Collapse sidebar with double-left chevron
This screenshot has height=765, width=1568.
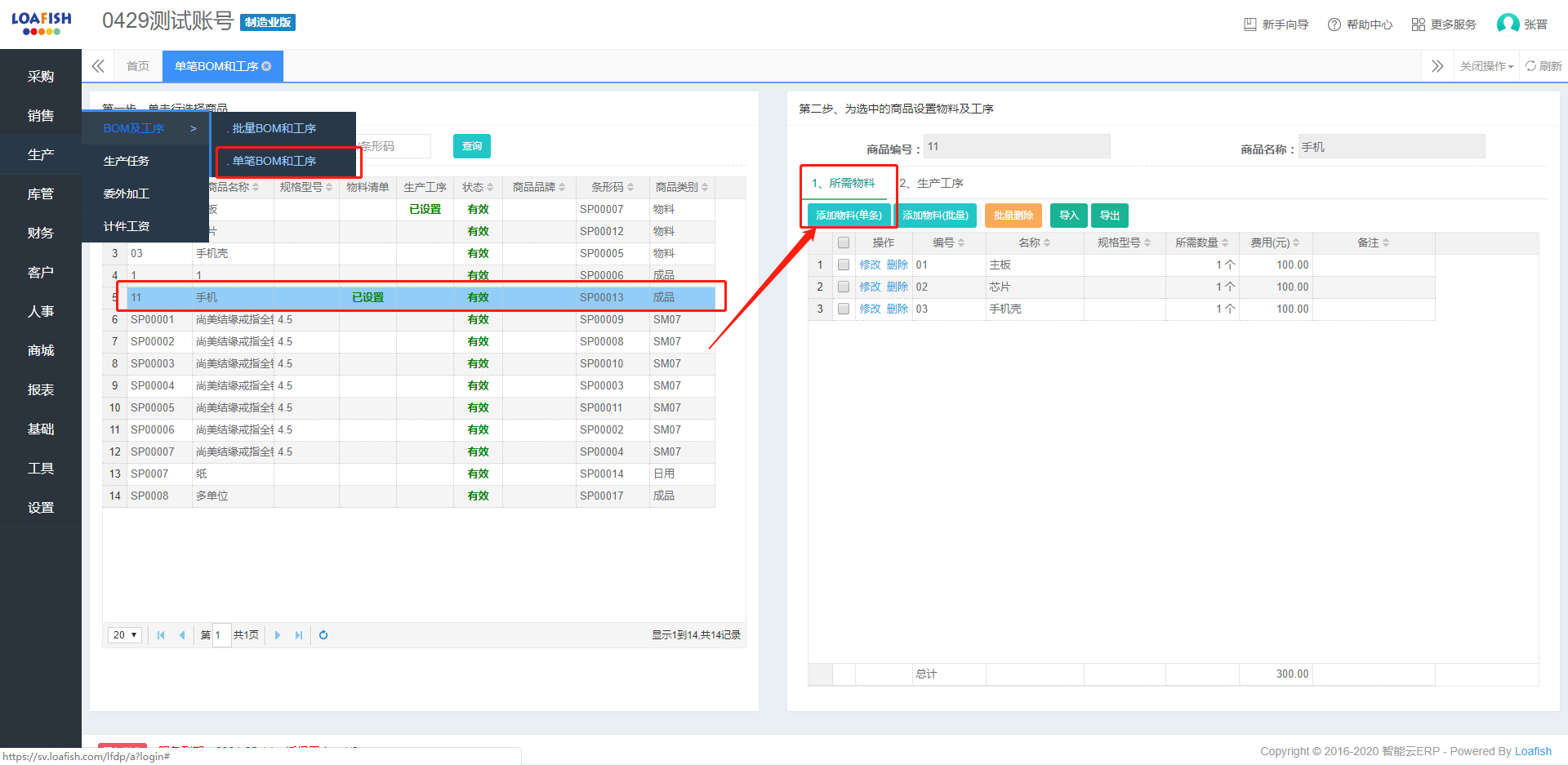click(x=98, y=66)
